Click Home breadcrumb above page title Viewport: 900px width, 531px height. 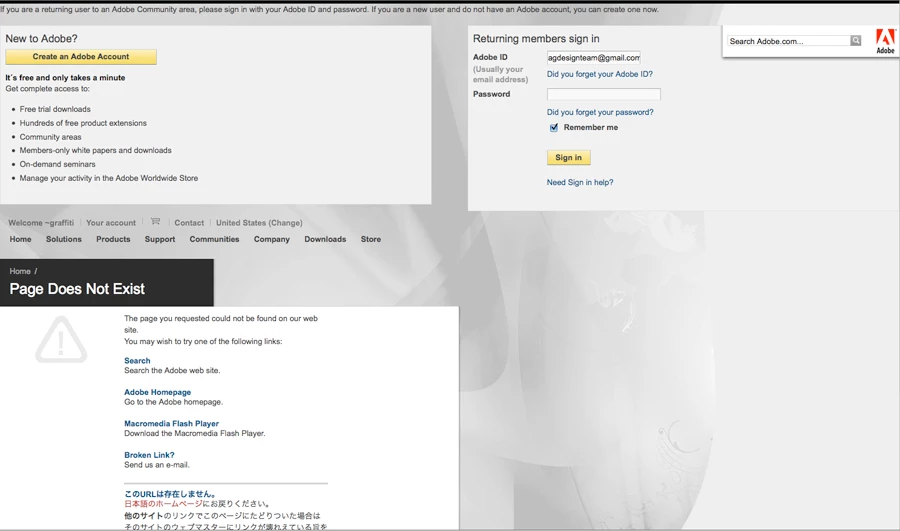pyautogui.click(x=20, y=271)
